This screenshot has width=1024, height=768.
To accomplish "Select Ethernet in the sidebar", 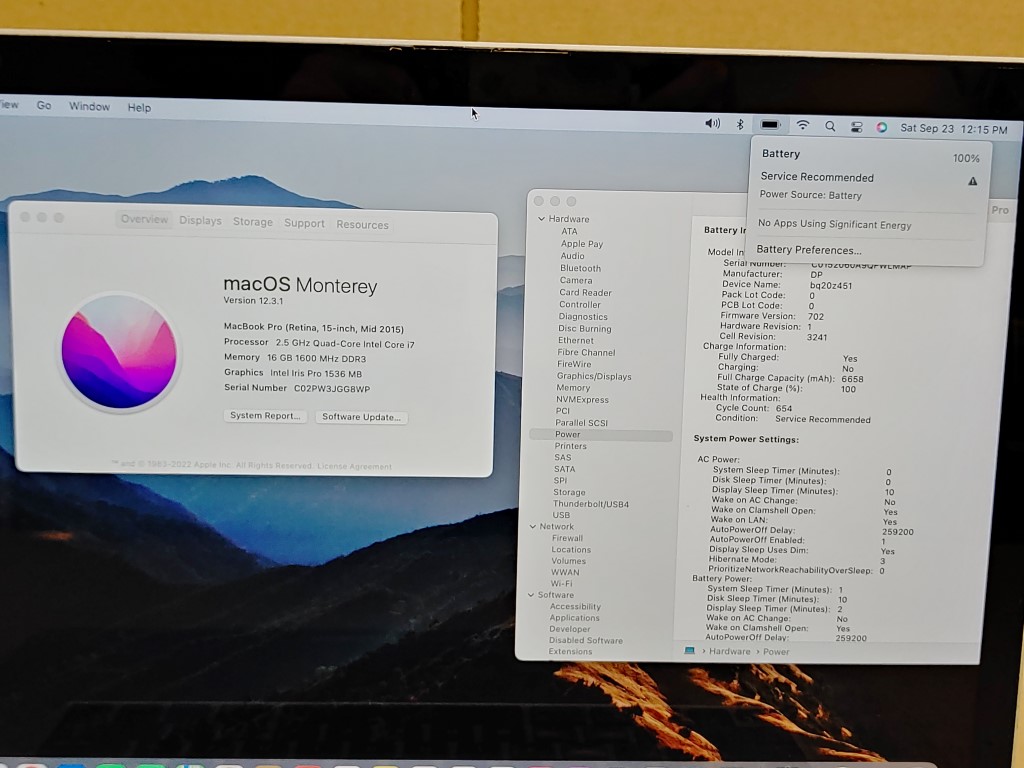I will [x=575, y=340].
